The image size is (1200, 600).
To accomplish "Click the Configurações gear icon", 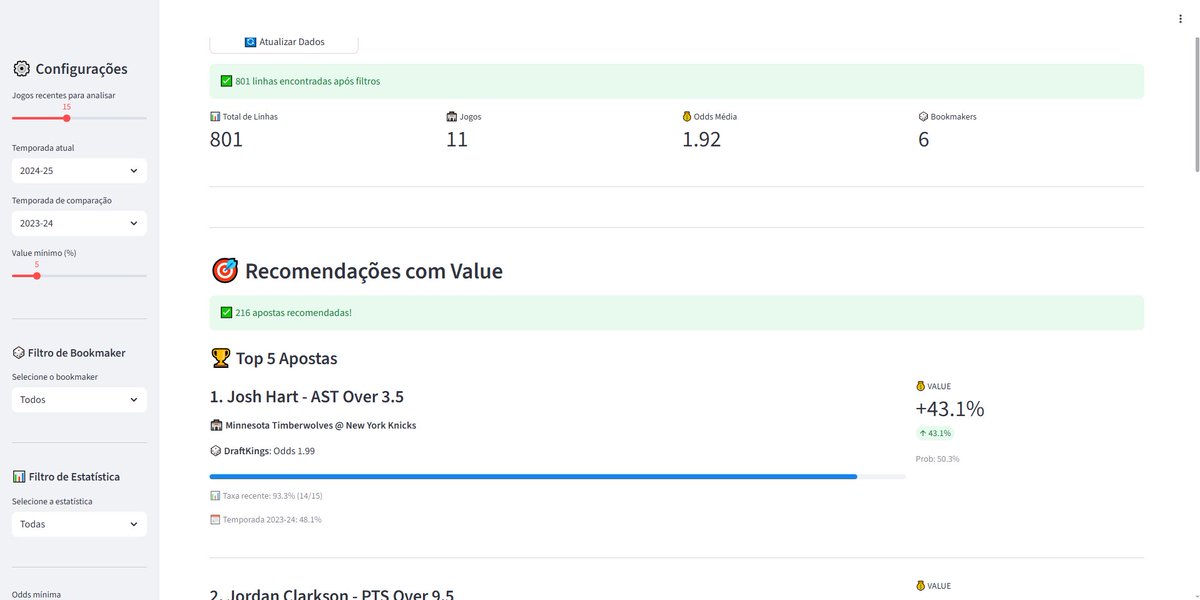I will point(21,69).
